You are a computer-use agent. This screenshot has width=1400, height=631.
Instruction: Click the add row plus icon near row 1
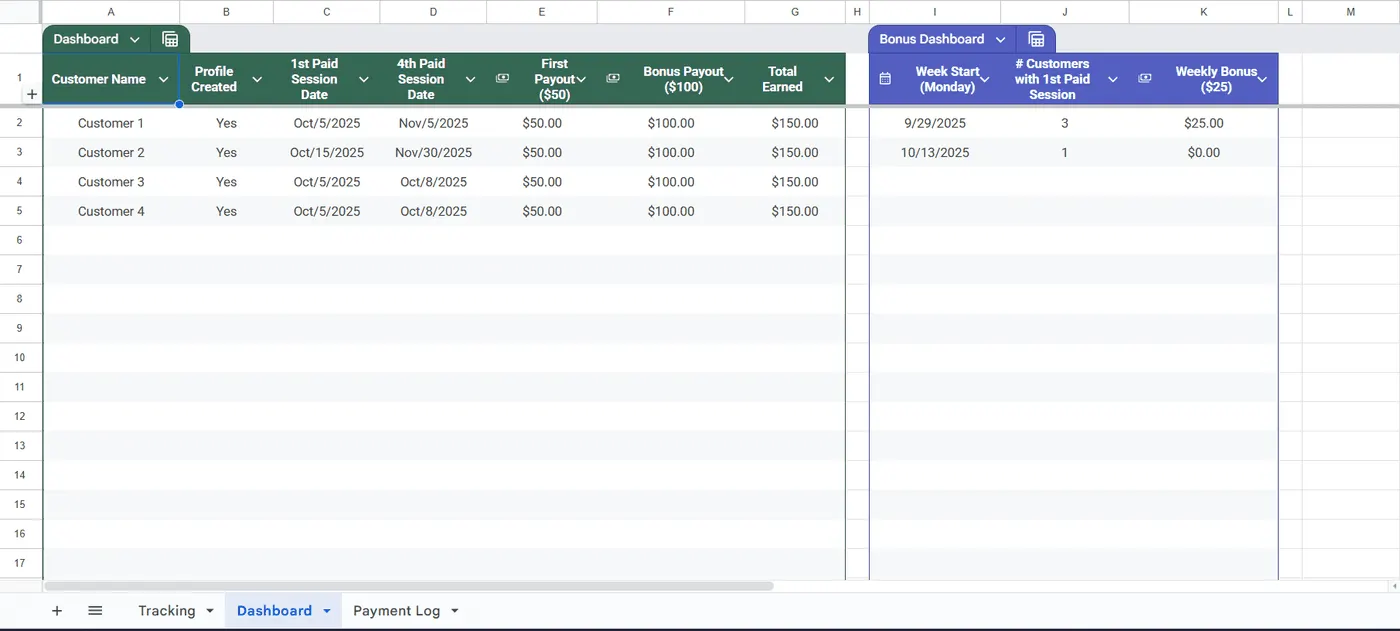(31, 94)
